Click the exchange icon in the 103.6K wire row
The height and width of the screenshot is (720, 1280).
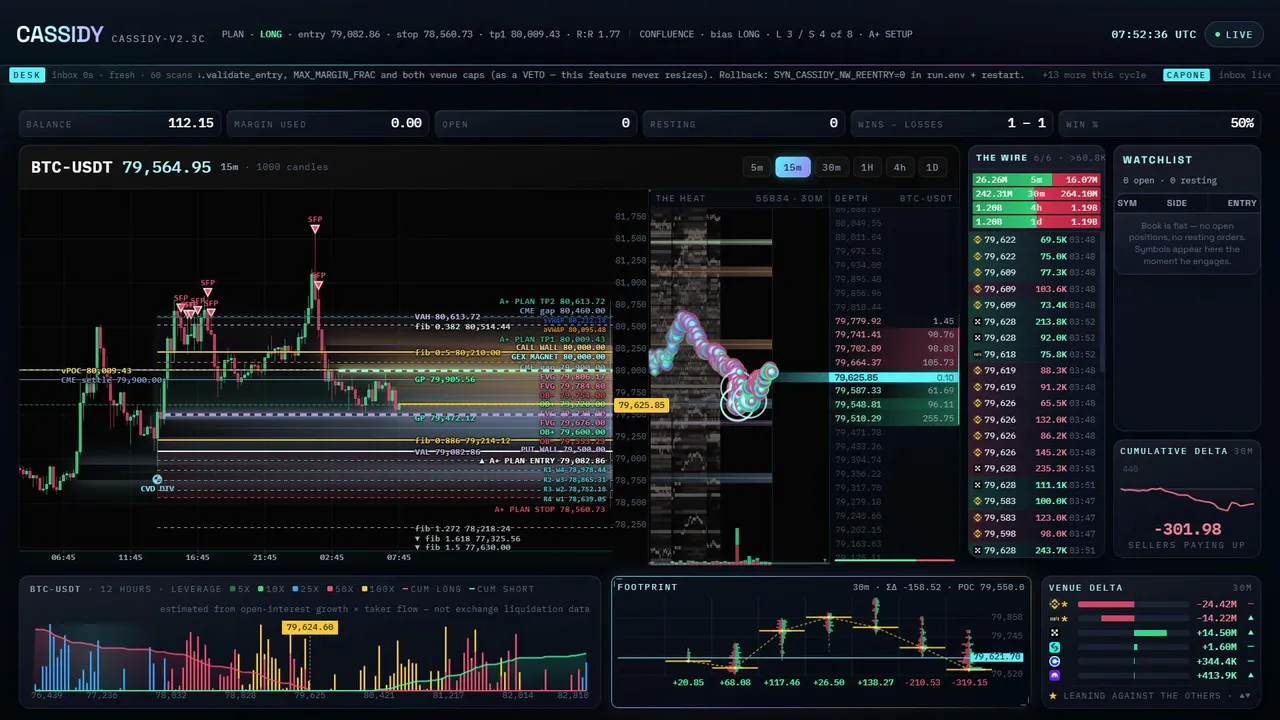977,289
